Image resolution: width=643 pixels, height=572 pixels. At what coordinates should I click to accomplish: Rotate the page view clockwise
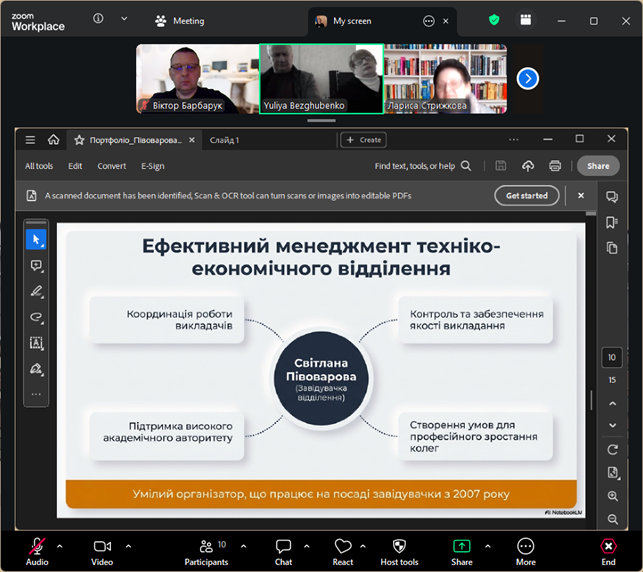[612, 450]
